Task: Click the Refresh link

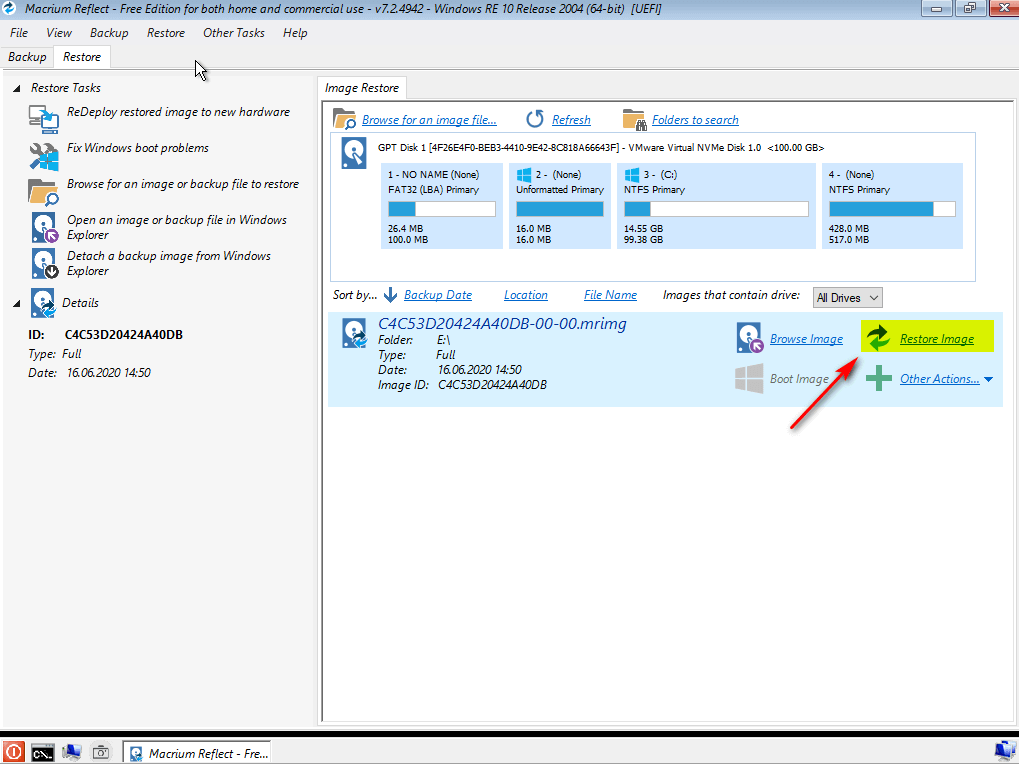Action: click(571, 120)
